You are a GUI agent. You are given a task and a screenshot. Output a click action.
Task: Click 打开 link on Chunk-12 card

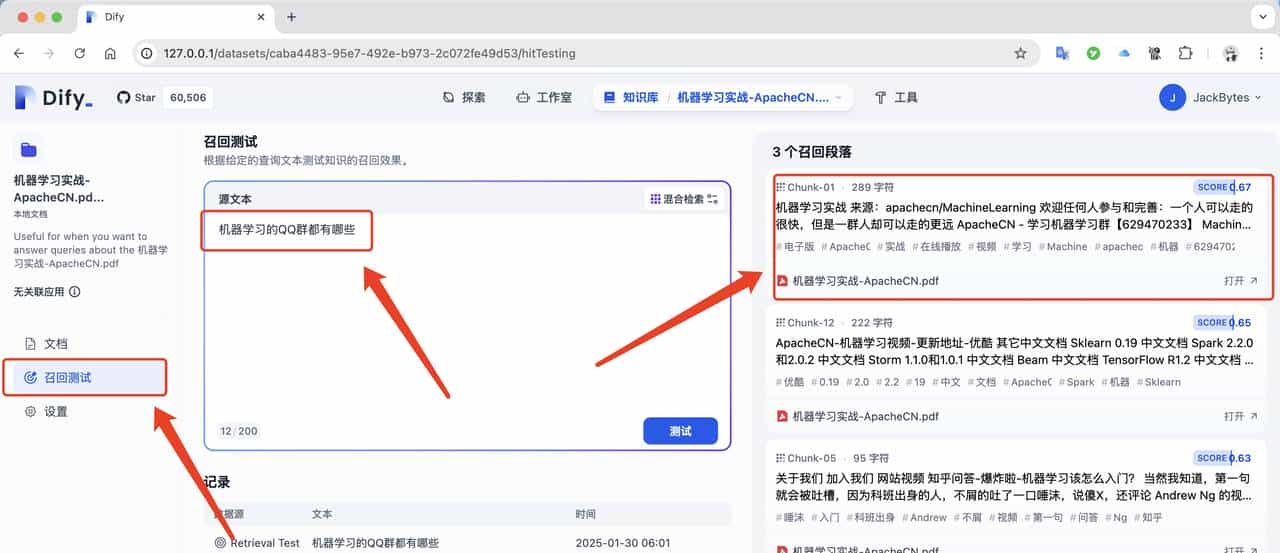pyautogui.click(x=1240, y=416)
